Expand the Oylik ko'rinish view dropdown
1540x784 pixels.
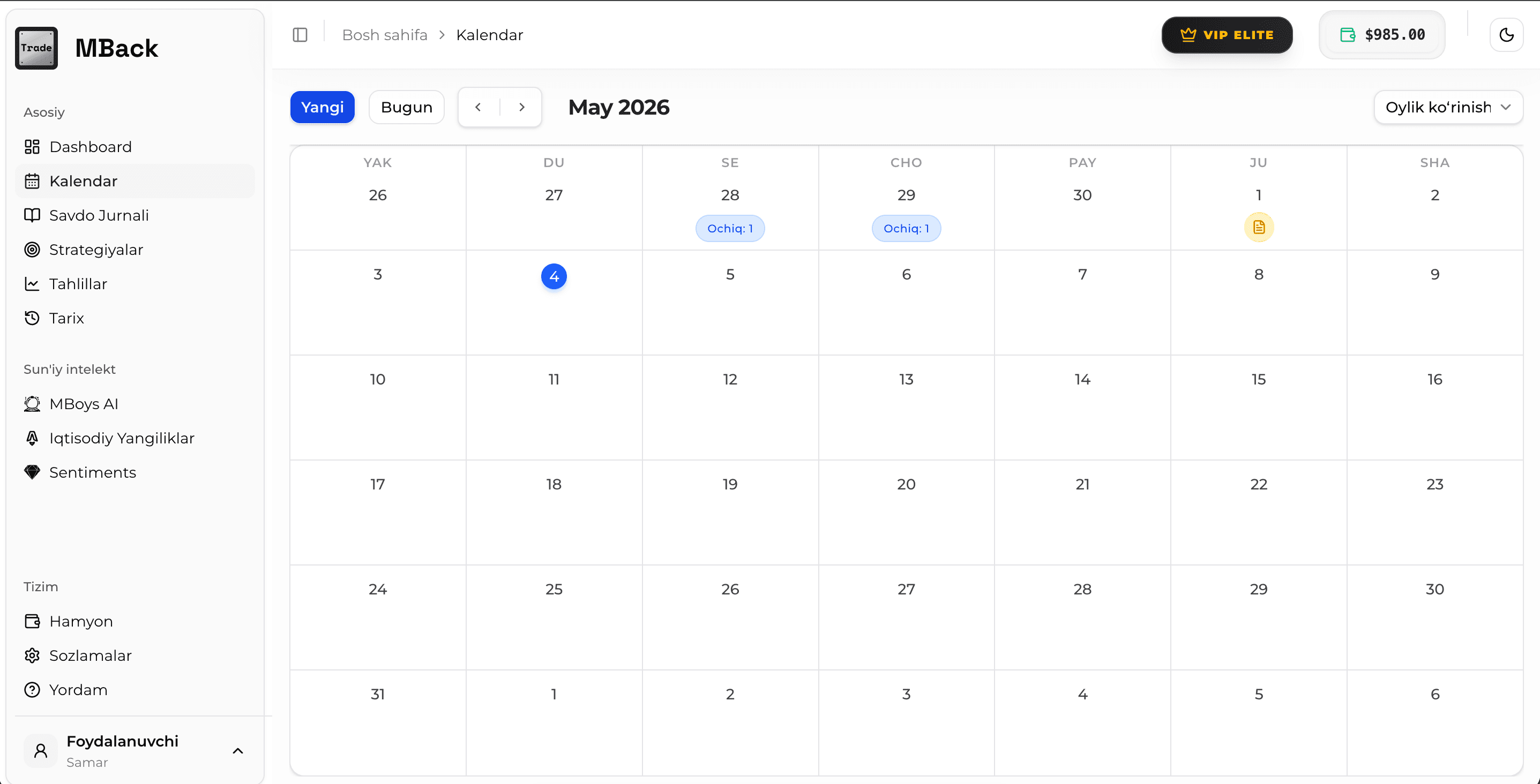[x=1448, y=107]
